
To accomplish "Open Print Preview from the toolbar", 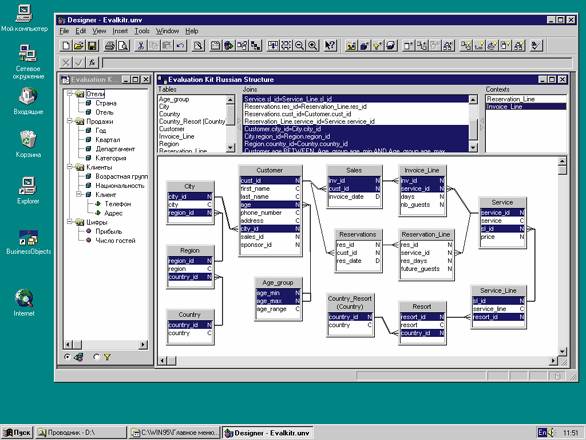I will point(123,46).
